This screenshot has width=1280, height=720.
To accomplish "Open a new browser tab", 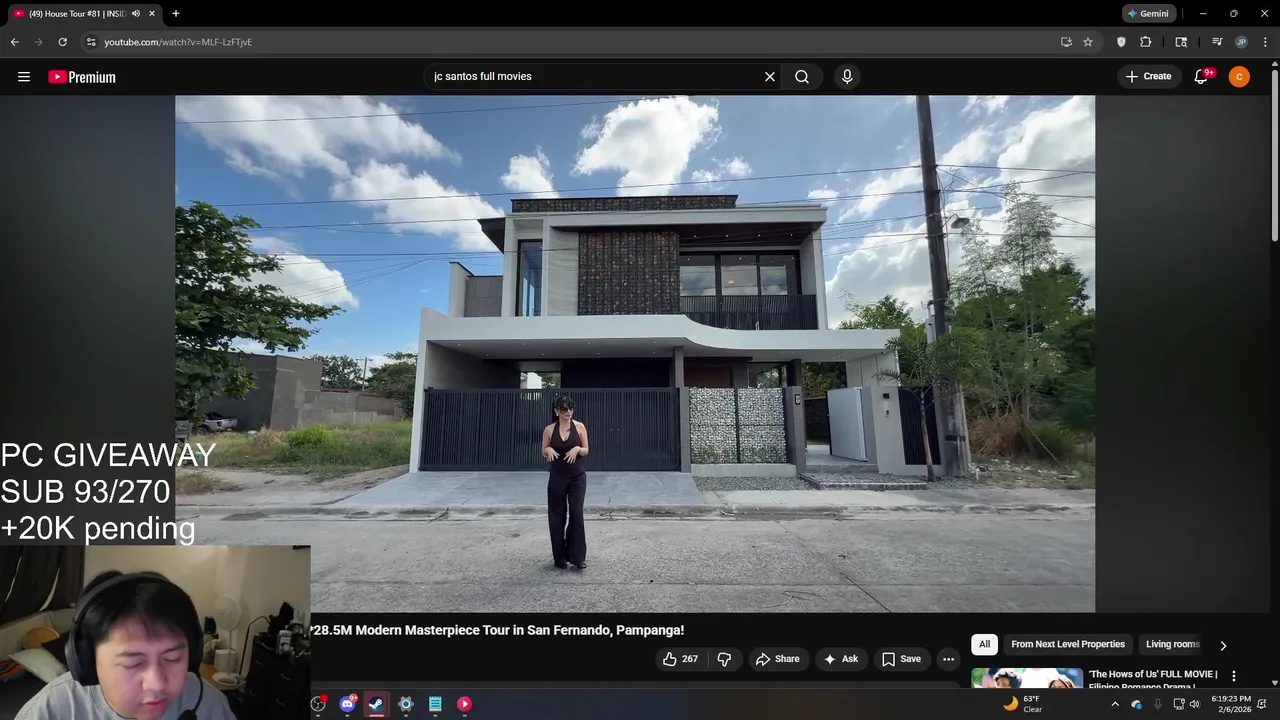I will (x=176, y=14).
